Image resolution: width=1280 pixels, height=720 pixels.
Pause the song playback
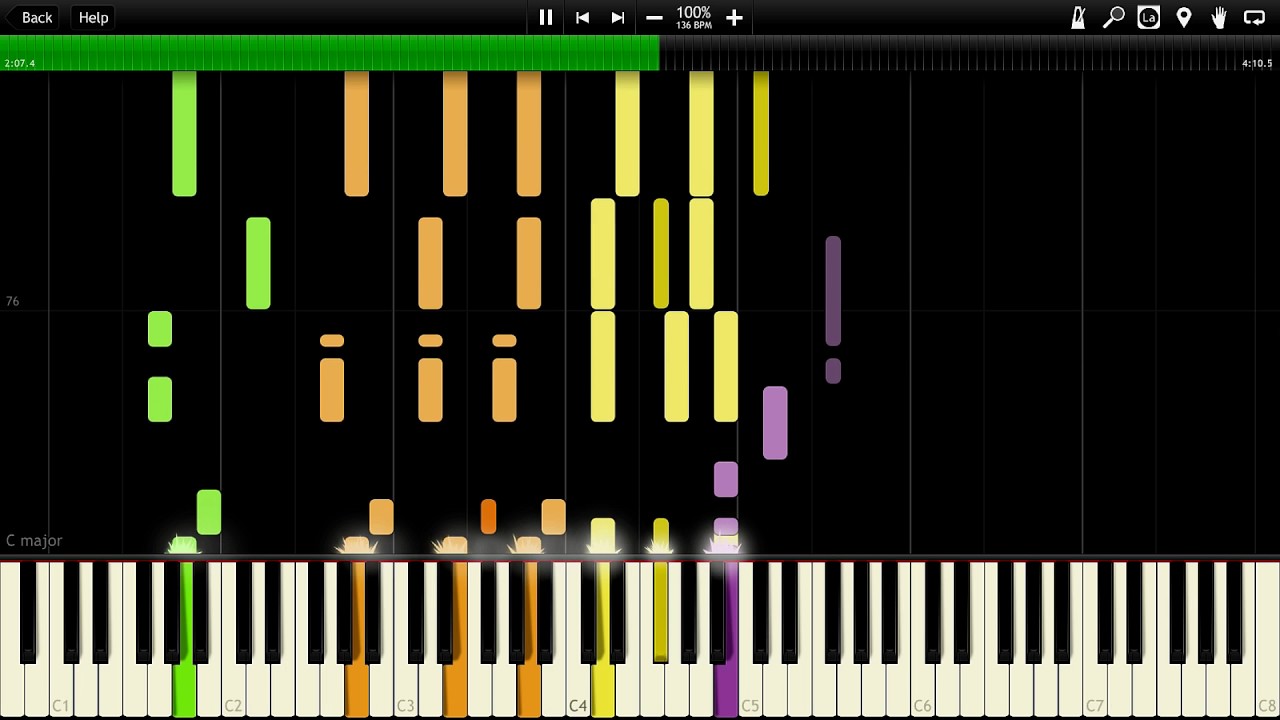pos(546,17)
